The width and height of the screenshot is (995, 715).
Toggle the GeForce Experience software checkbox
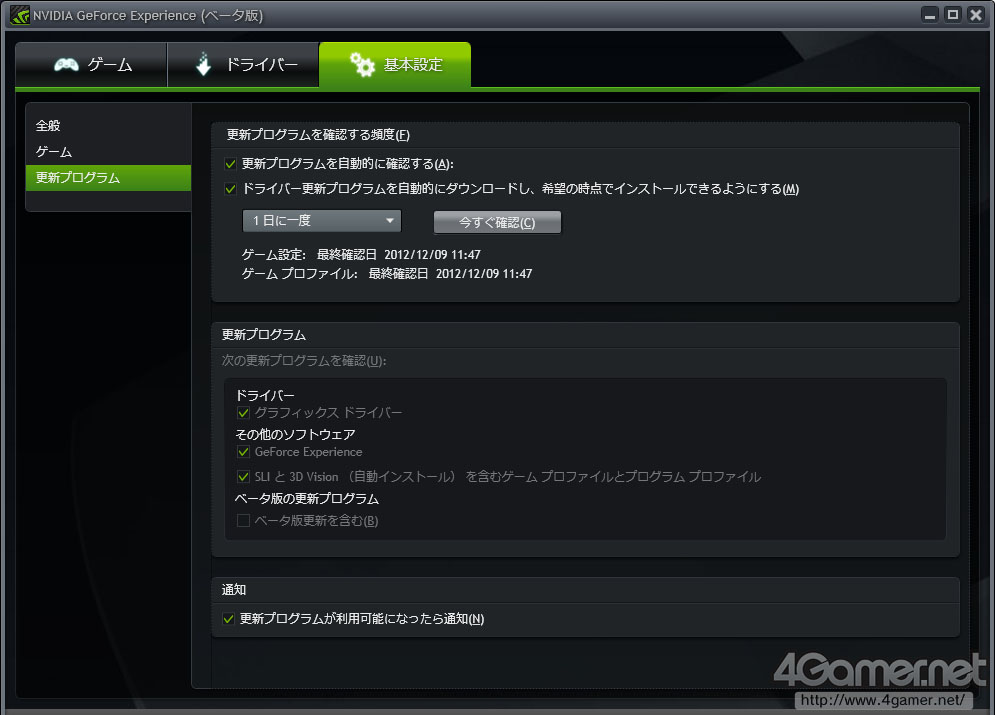(x=243, y=452)
